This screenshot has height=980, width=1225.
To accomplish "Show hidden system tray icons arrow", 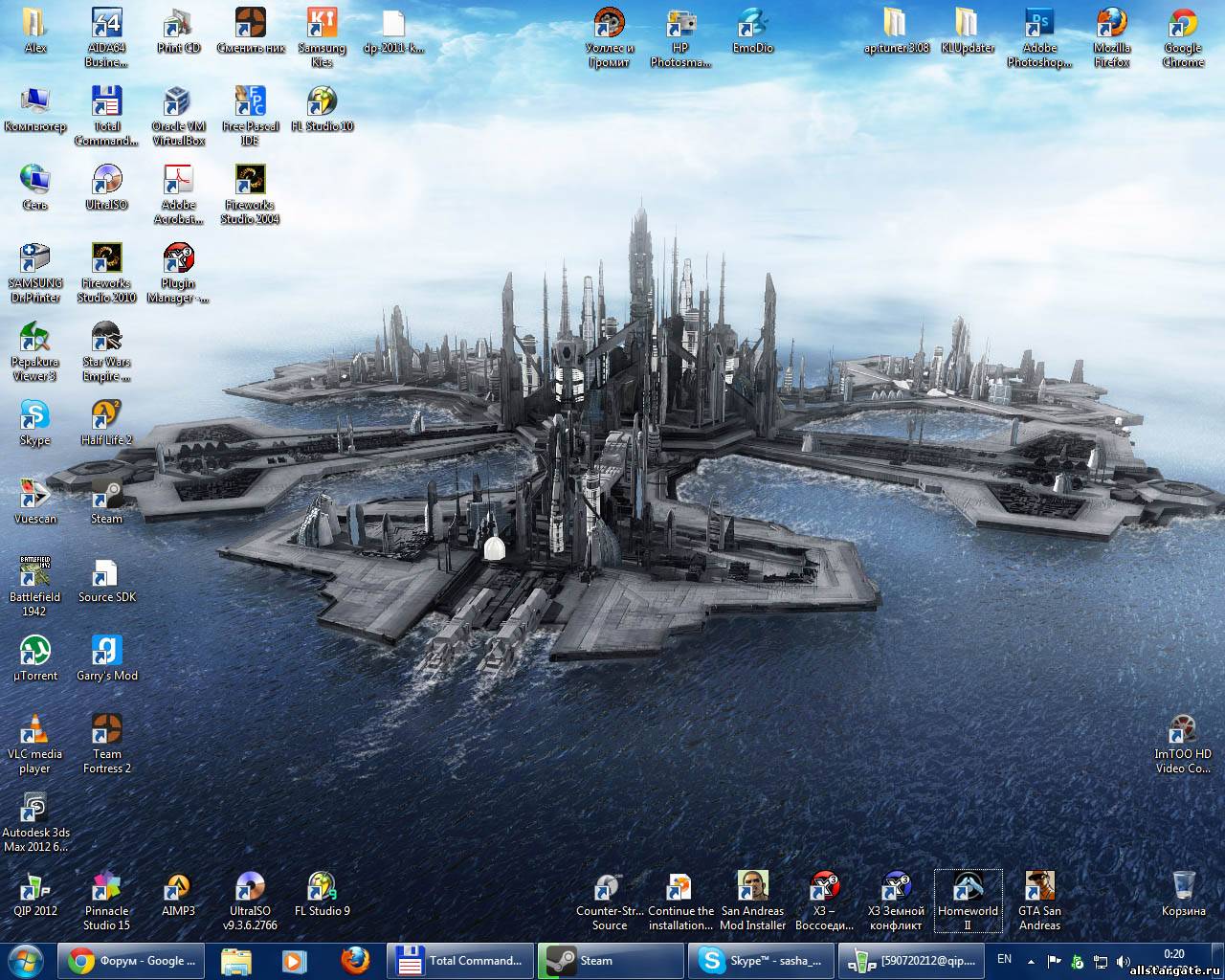I will 1031,961.
